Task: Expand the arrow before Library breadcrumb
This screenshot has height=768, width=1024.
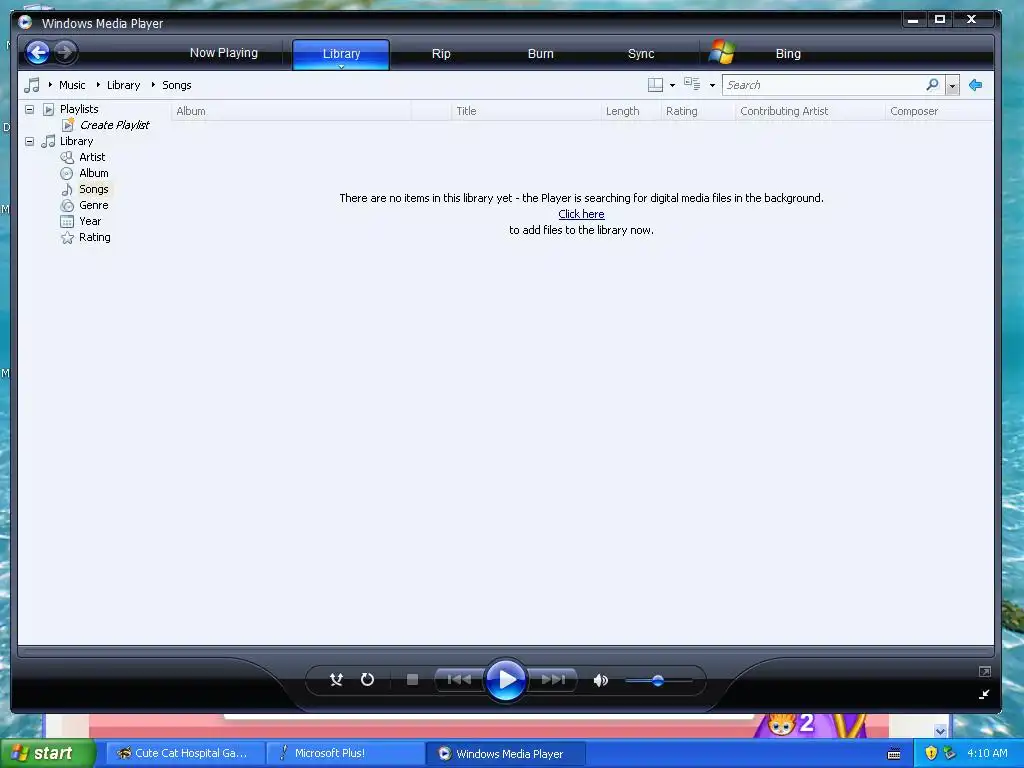Action: point(99,85)
